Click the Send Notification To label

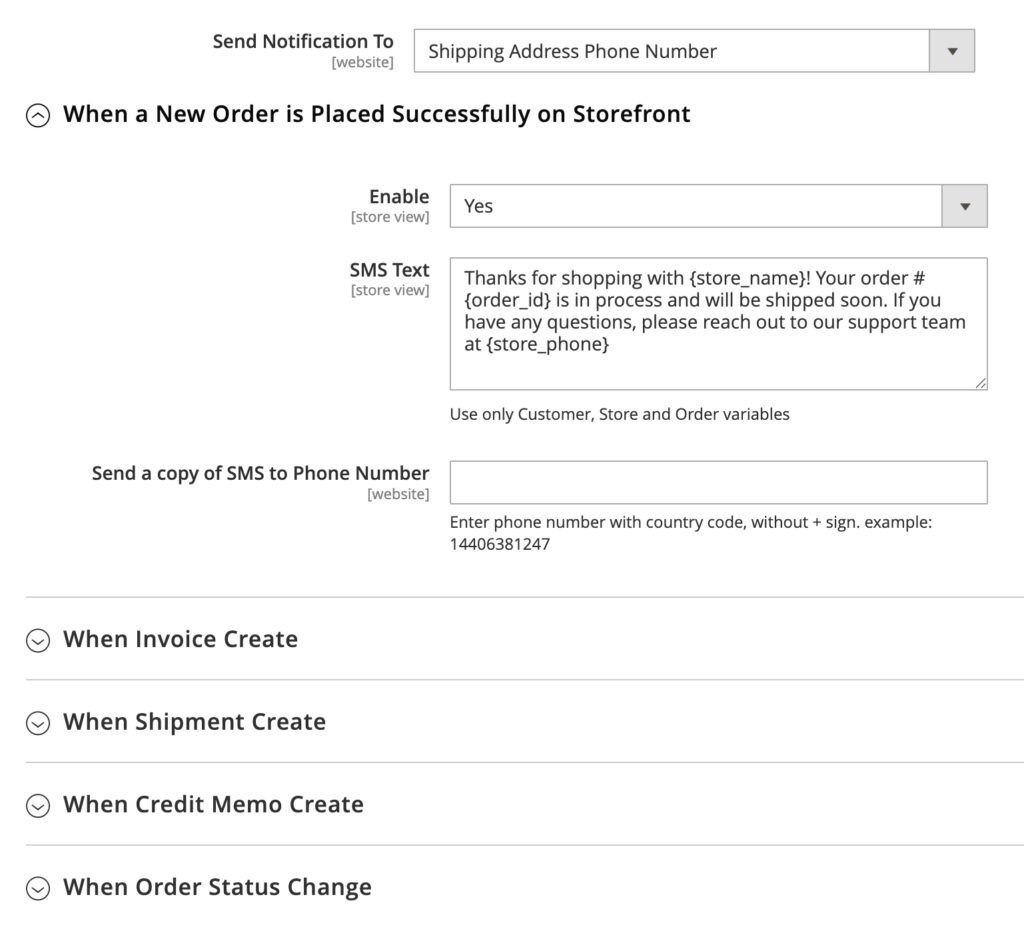tap(303, 42)
